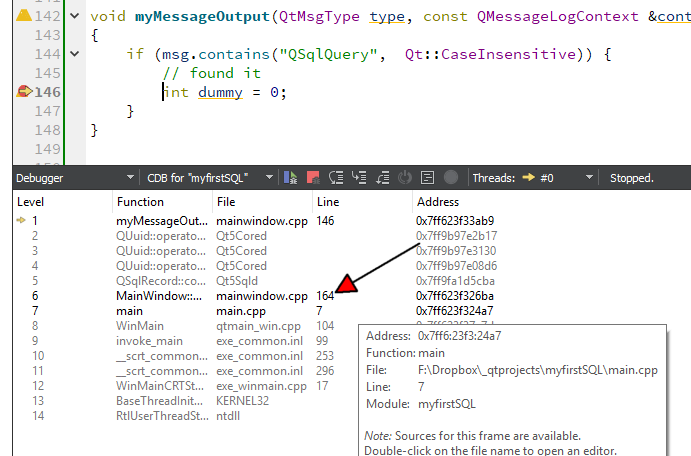Select stack frame 7 main

pyautogui.click(x=129, y=311)
